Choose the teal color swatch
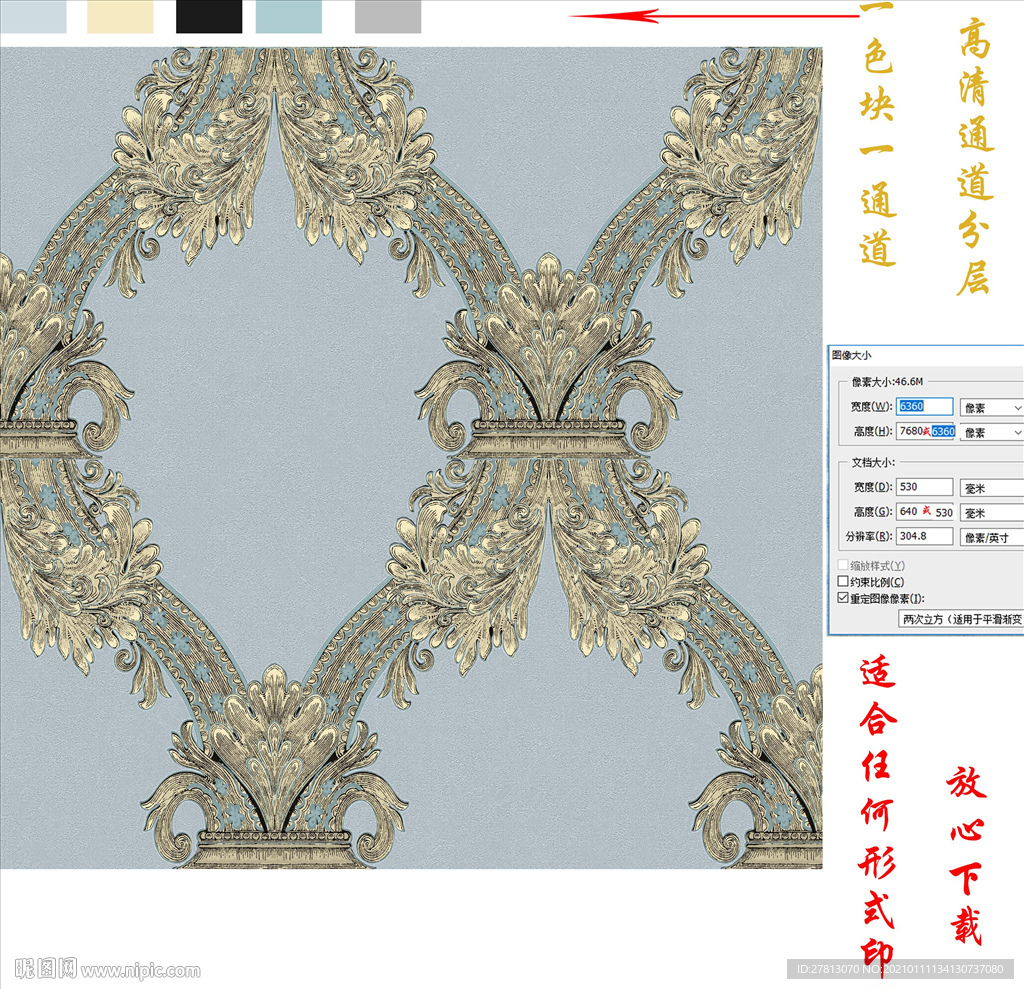This screenshot has width=1024, height=989. tap(289, 17)
